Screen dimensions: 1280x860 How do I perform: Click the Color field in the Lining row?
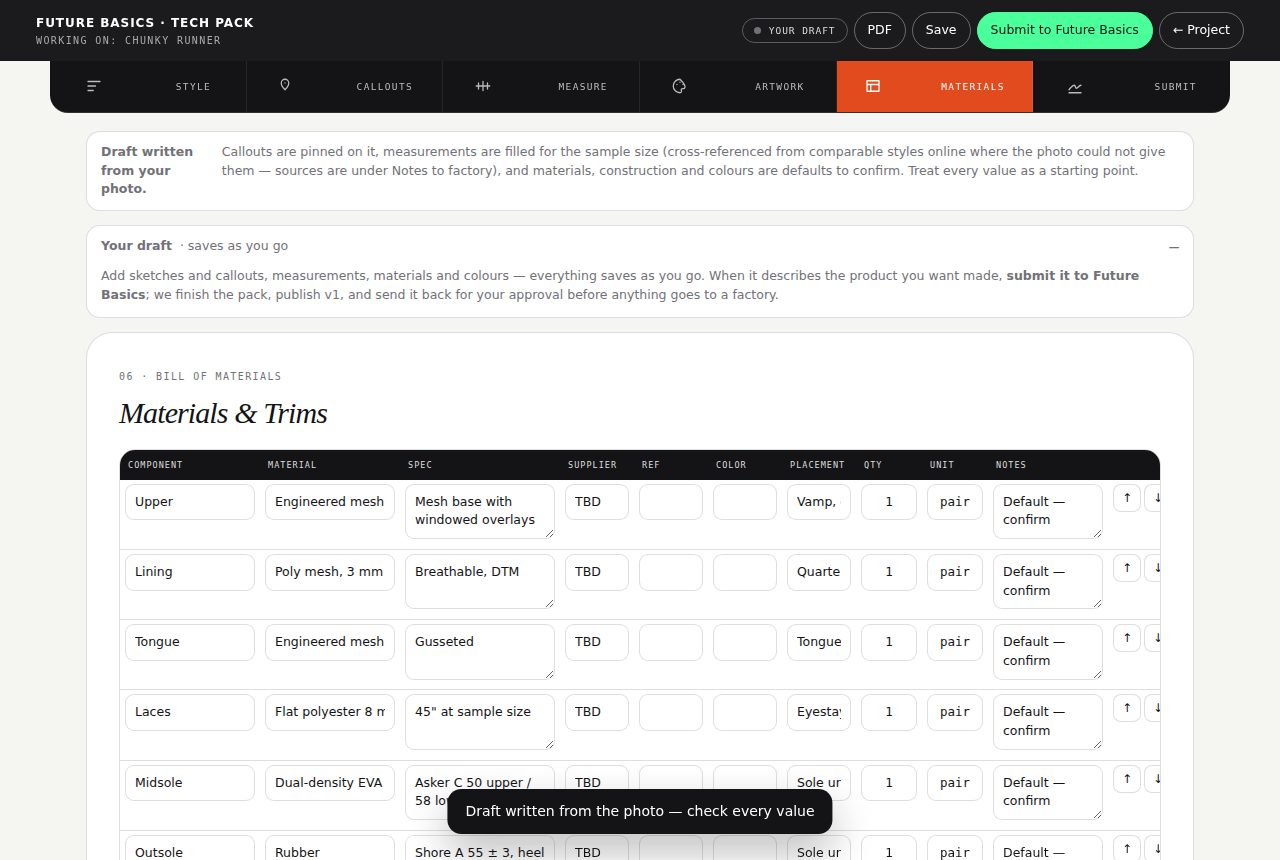point(745,572)
